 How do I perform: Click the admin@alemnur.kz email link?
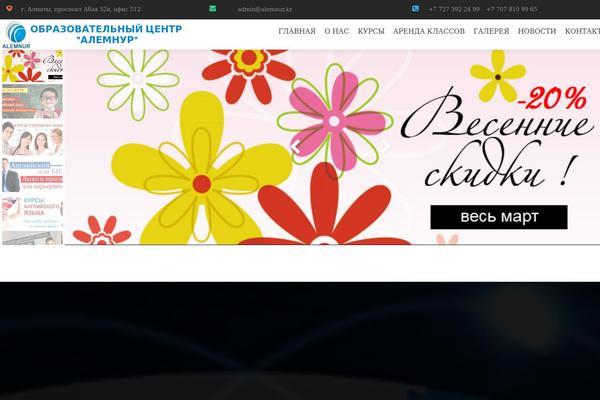click(265, 9)
